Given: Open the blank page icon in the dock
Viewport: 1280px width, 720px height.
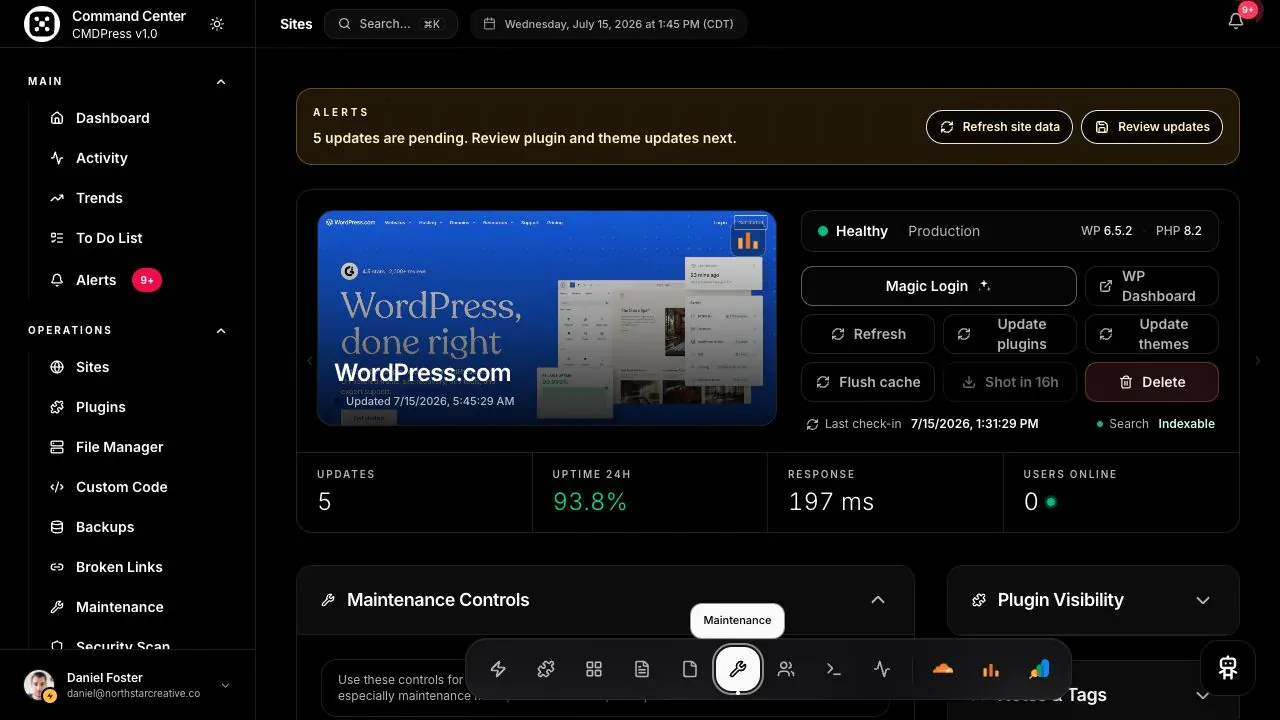Looking at the screenshot, I should [x=690, y=669].
